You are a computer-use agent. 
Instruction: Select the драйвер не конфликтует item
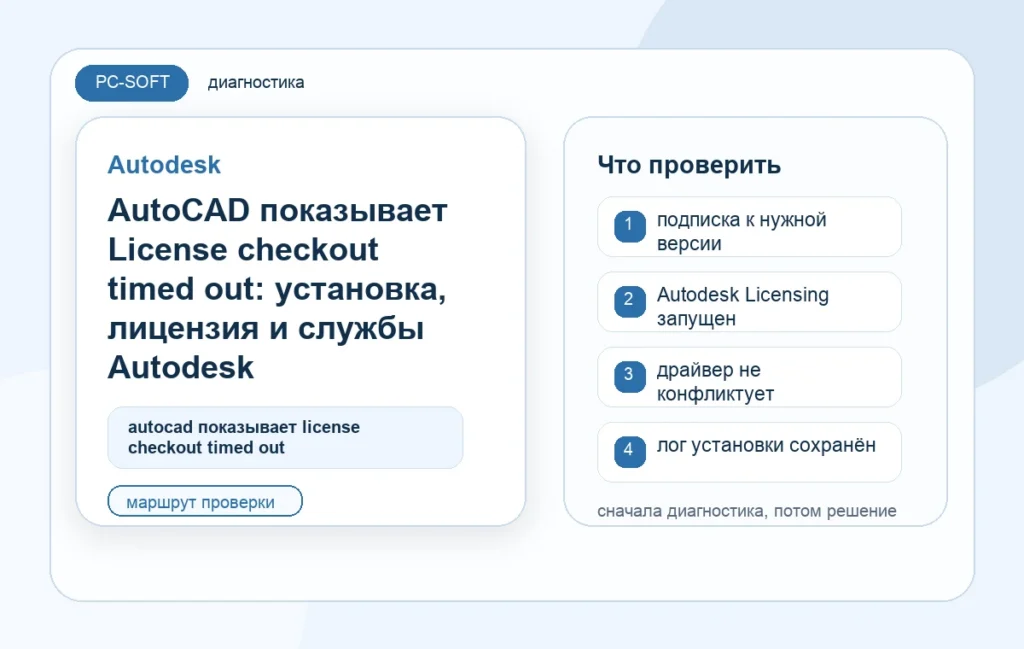tap(749, 377)
